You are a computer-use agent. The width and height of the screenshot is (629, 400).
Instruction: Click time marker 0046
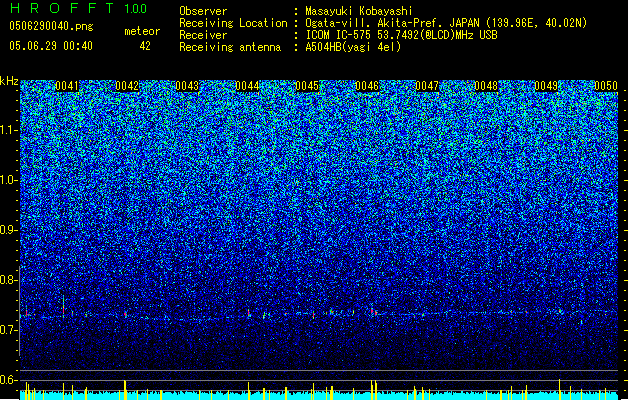[367, 86]
